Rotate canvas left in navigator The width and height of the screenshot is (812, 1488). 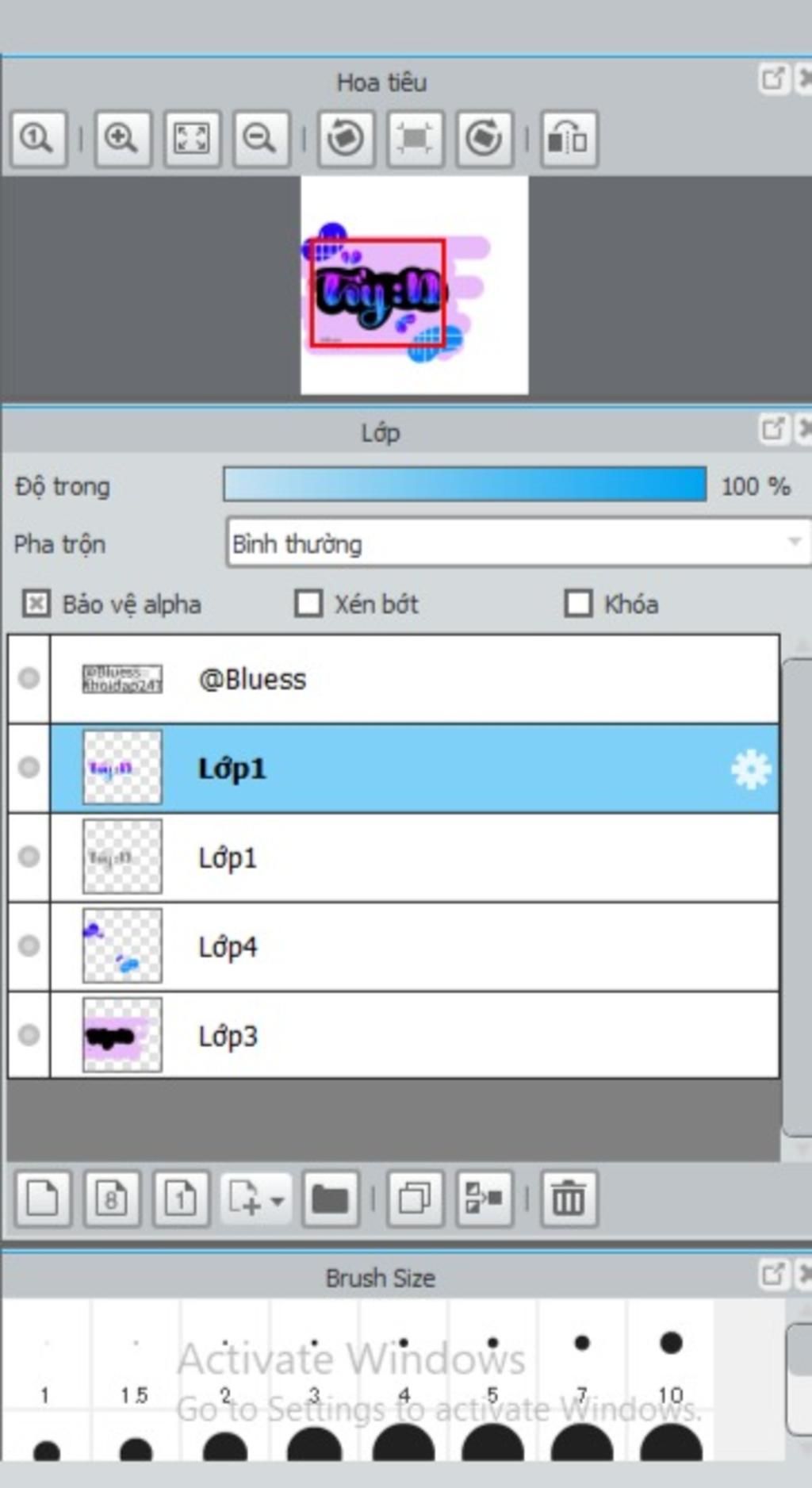(x=346, y=139)
